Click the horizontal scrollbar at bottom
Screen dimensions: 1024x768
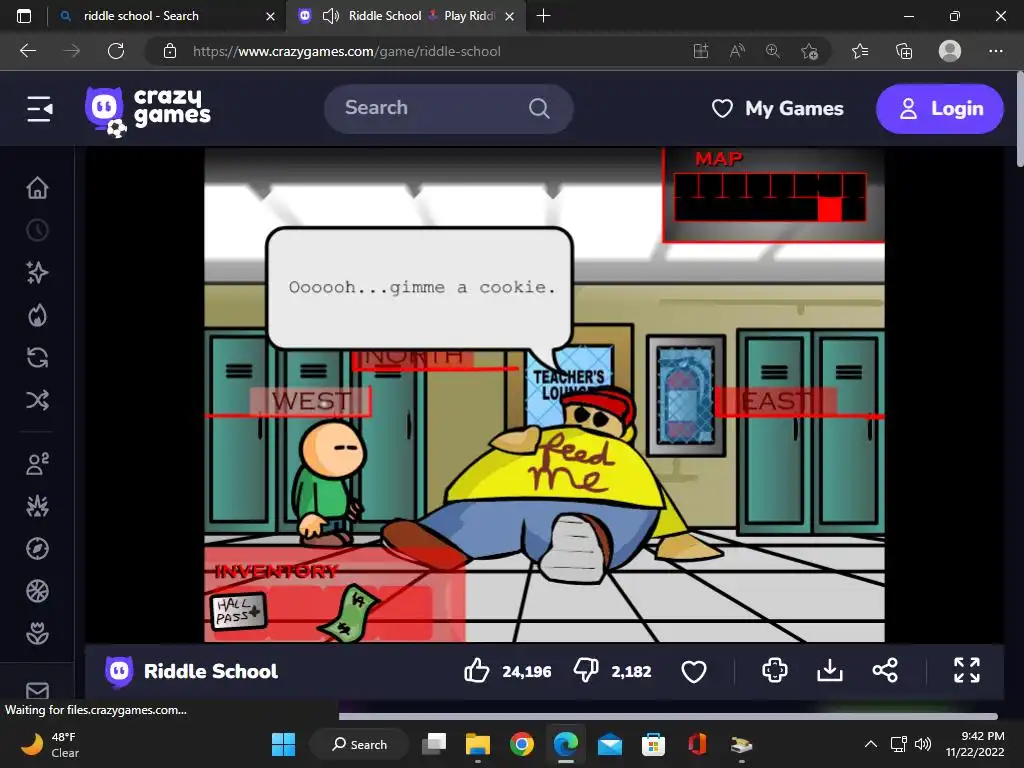tap(667, 716)
